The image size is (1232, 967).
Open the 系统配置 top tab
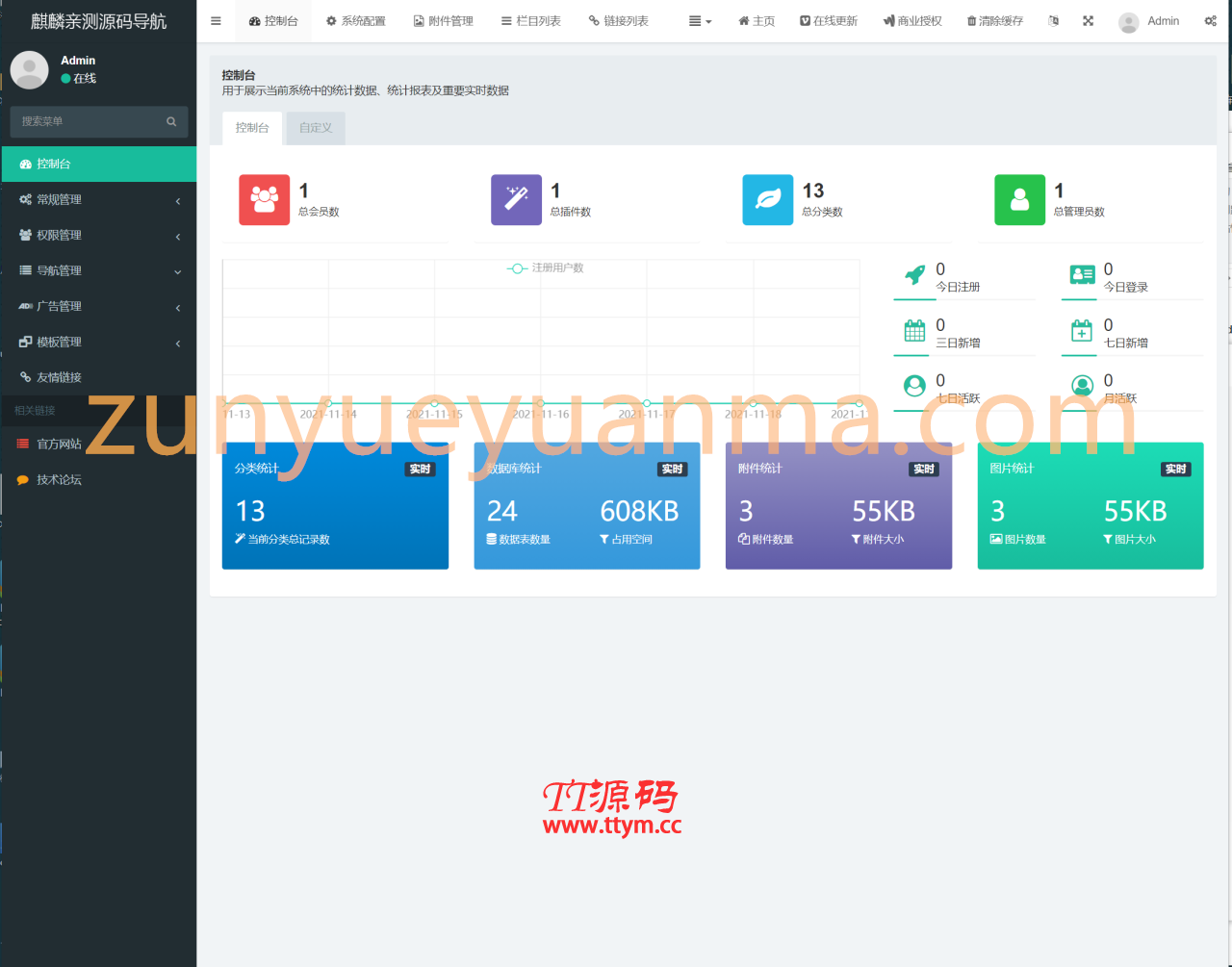355,21
